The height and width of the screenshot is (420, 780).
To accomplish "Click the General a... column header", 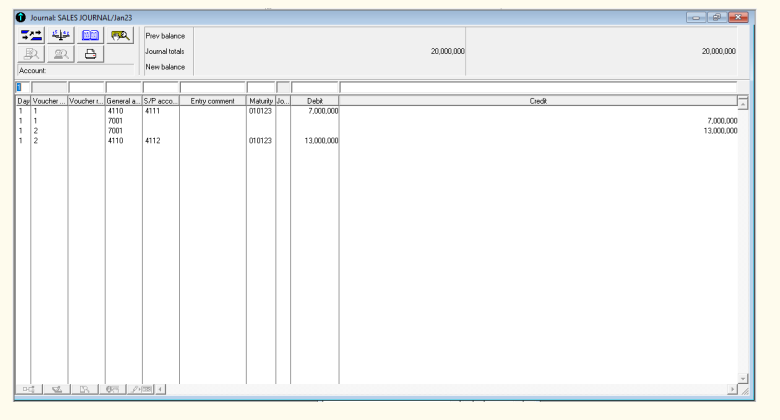I will 123,101.
